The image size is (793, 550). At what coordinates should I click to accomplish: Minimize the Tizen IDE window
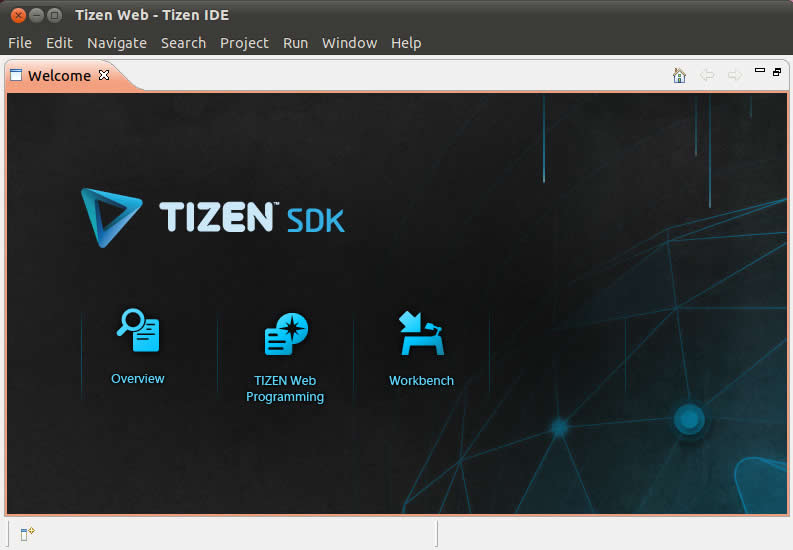coord(36,16)
